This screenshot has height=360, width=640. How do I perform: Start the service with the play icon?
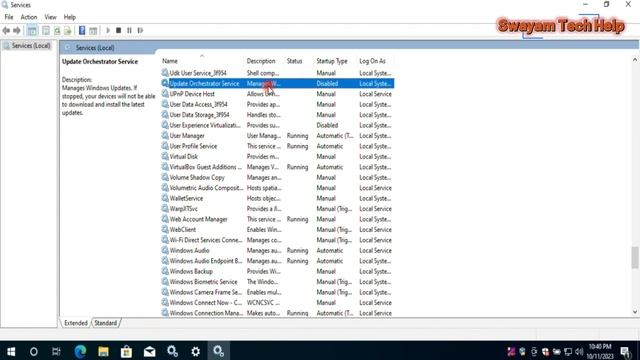108,31
